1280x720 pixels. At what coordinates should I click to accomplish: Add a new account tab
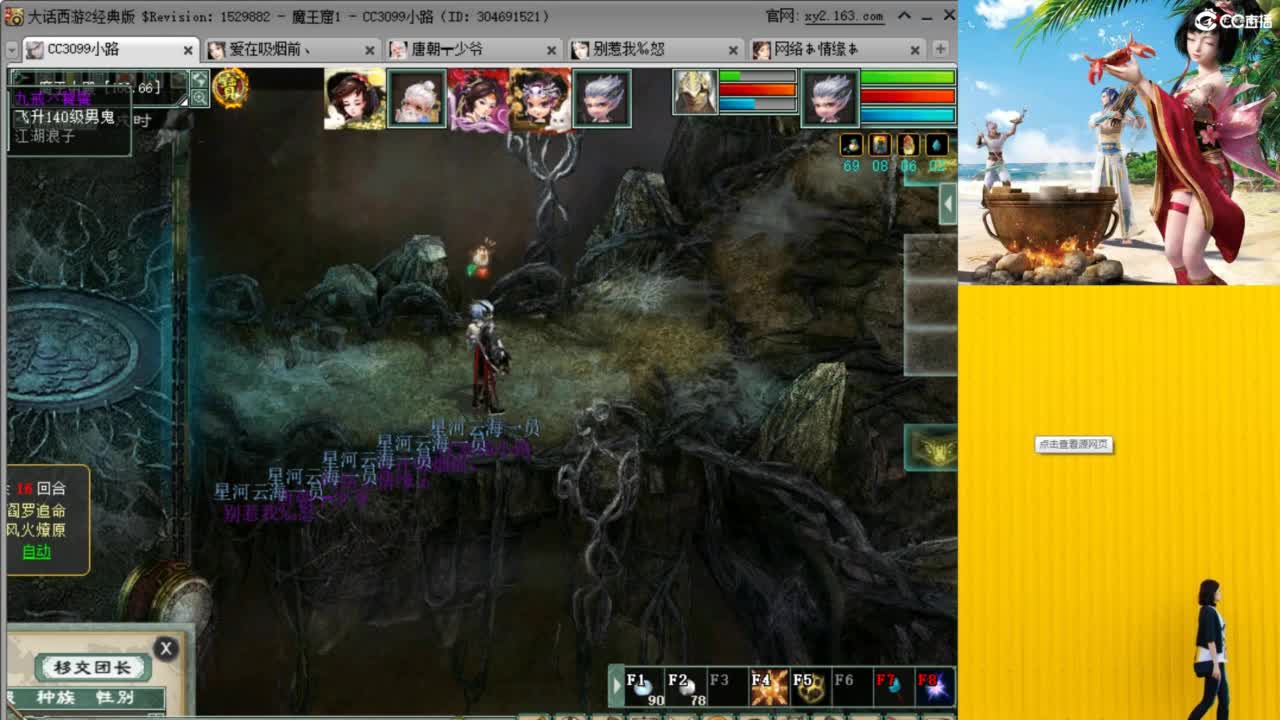tap(941, 49)
